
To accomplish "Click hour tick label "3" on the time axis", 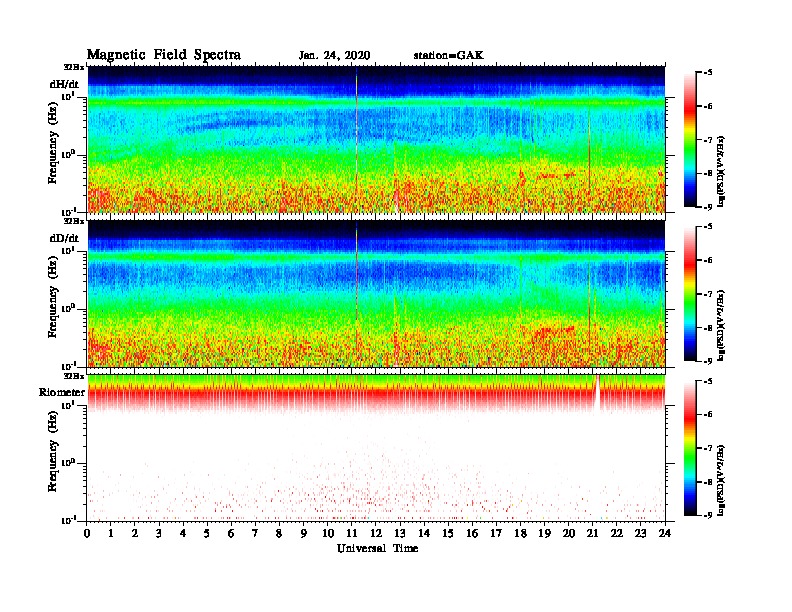I will click(x=159, y=533).
